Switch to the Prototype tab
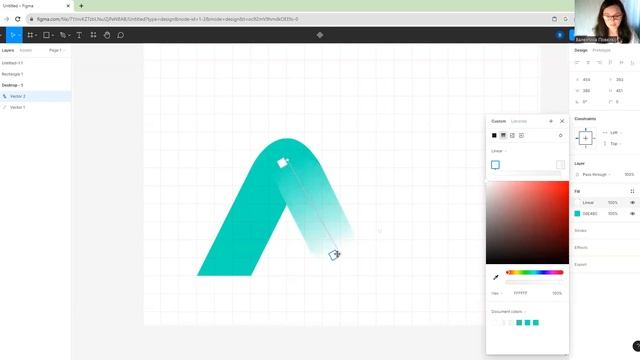 click(x=602, y=50)
